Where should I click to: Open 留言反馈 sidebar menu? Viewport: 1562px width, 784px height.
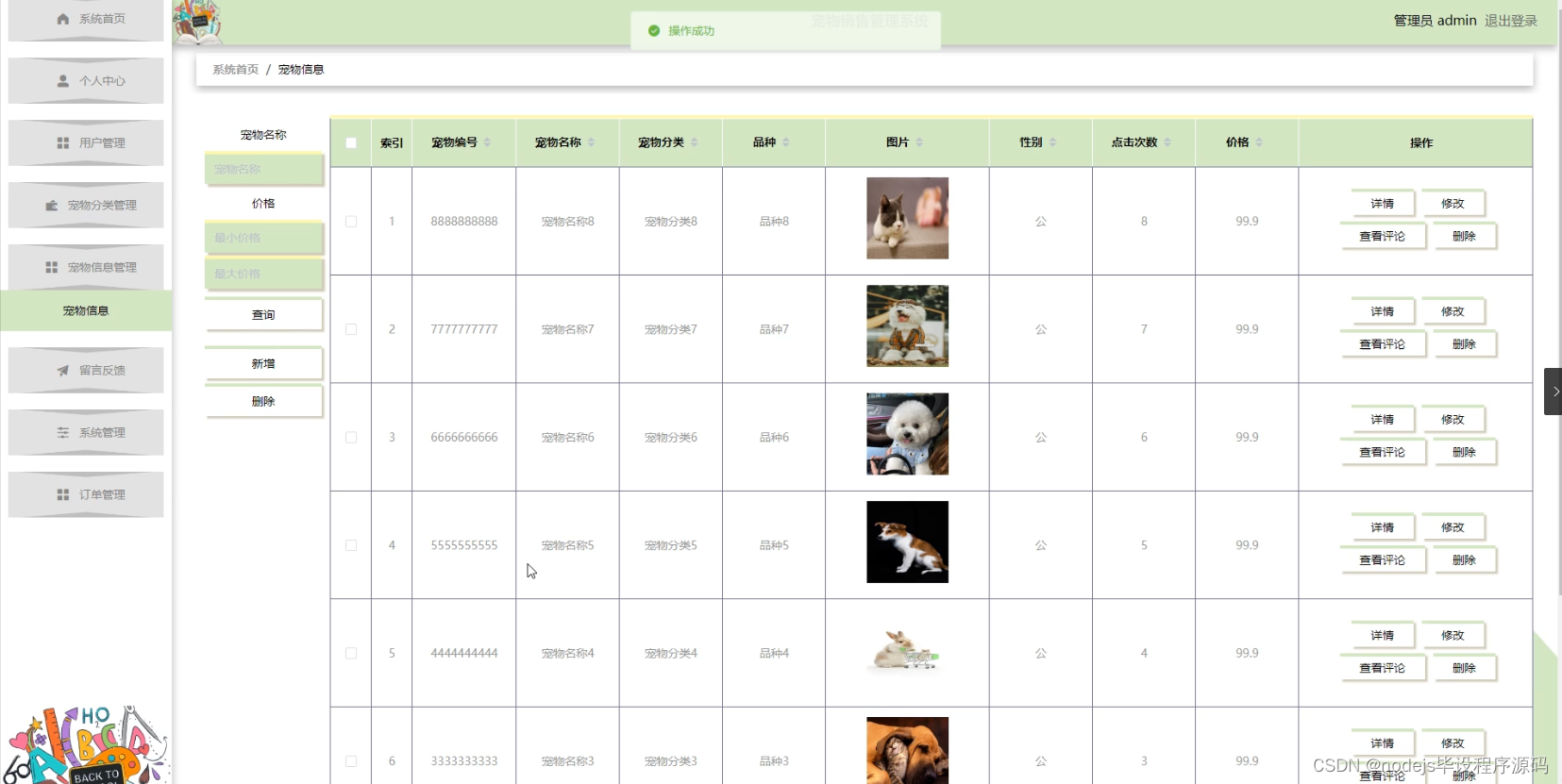tap(86, 371)
